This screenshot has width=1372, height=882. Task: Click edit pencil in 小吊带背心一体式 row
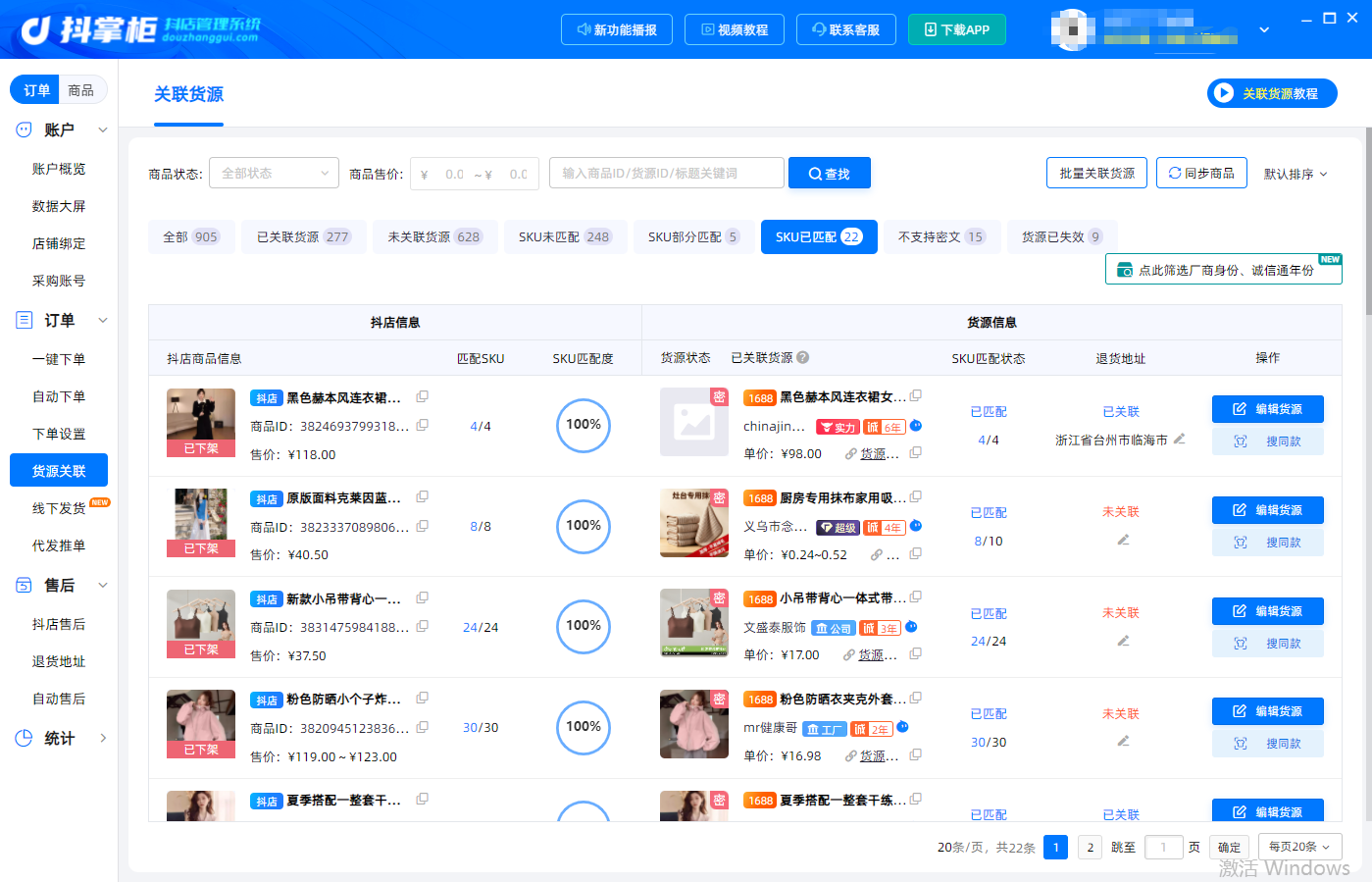click(x=1124, y=641)
